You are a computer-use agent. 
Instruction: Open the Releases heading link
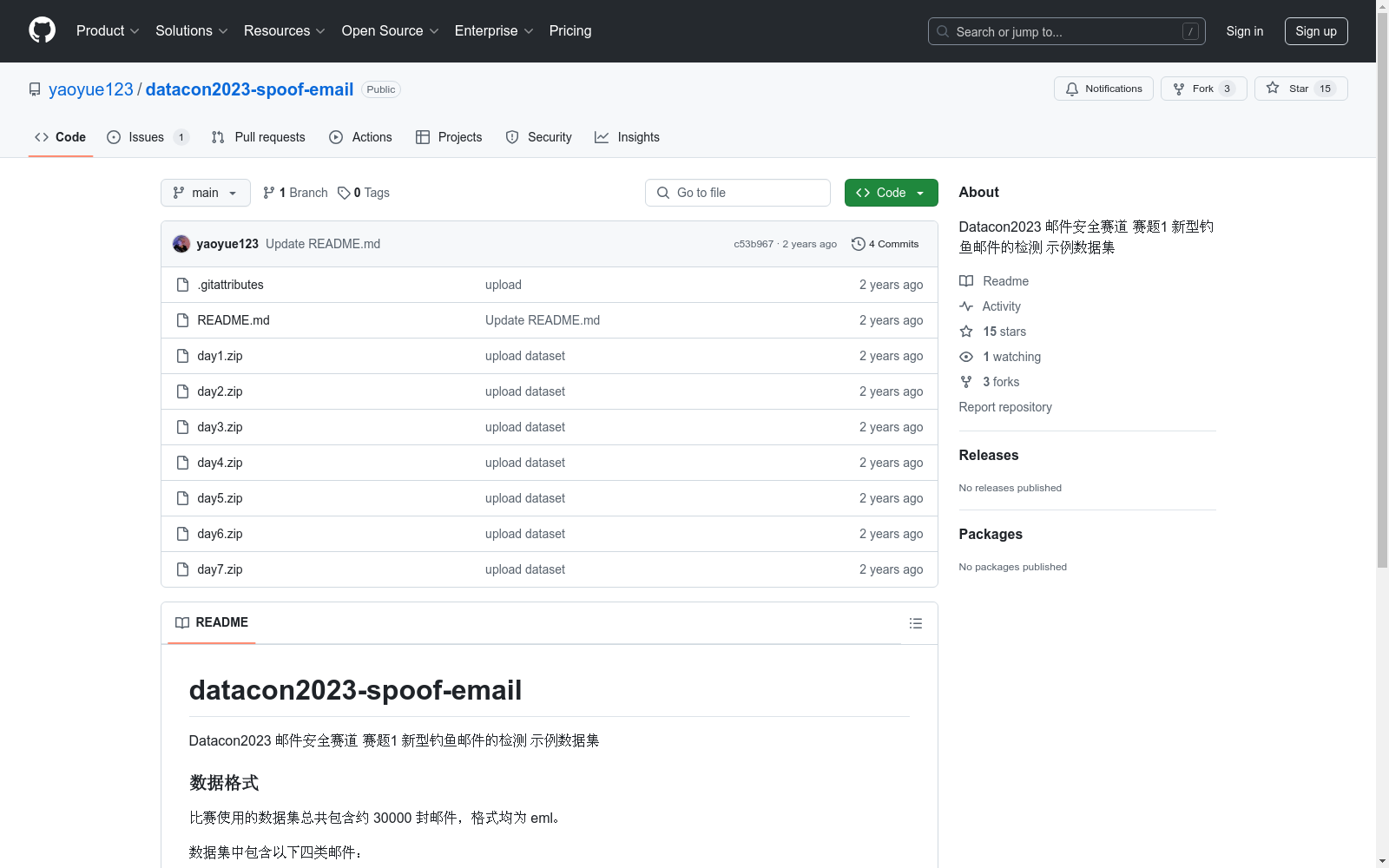click(989, 455)
